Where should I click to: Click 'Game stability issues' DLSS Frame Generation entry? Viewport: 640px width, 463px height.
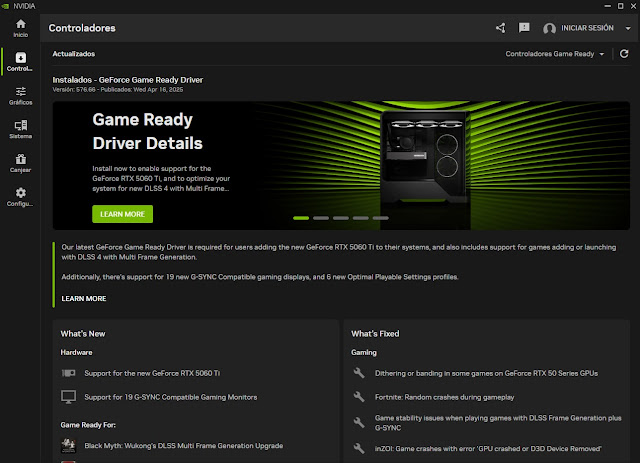pyautogui.click(x=498, y=423)
